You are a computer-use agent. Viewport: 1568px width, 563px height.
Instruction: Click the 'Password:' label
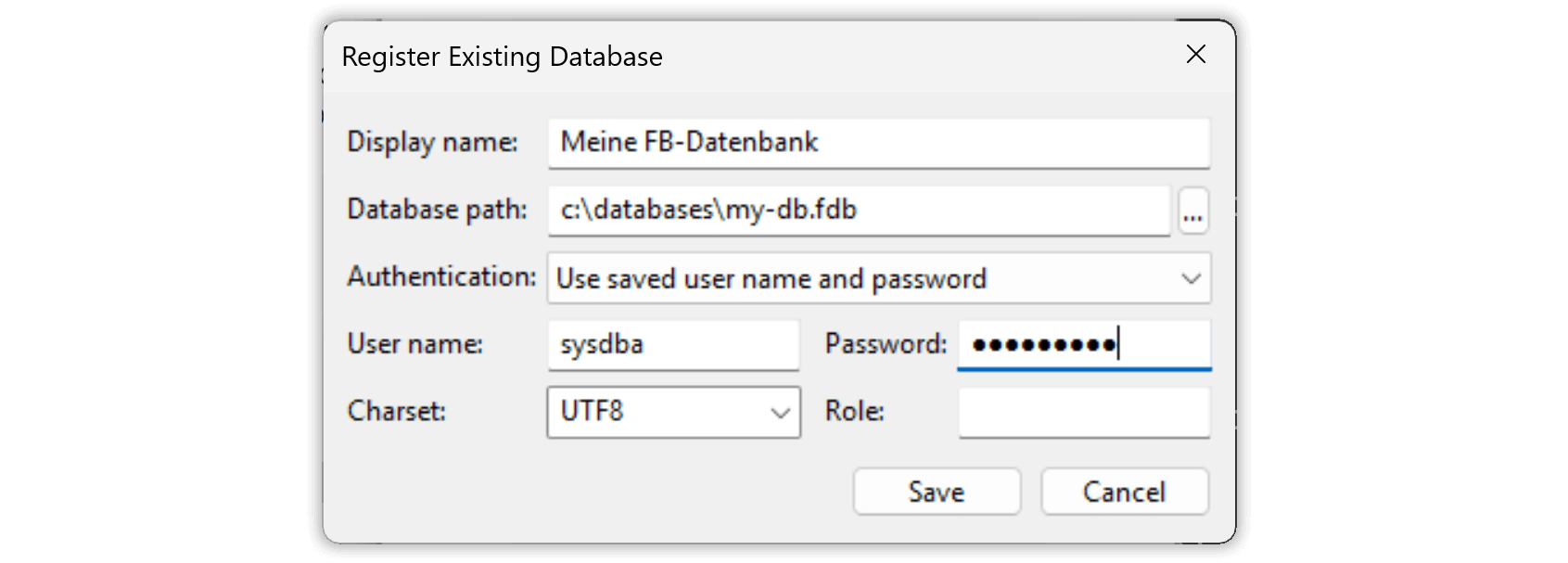point(886,344)
